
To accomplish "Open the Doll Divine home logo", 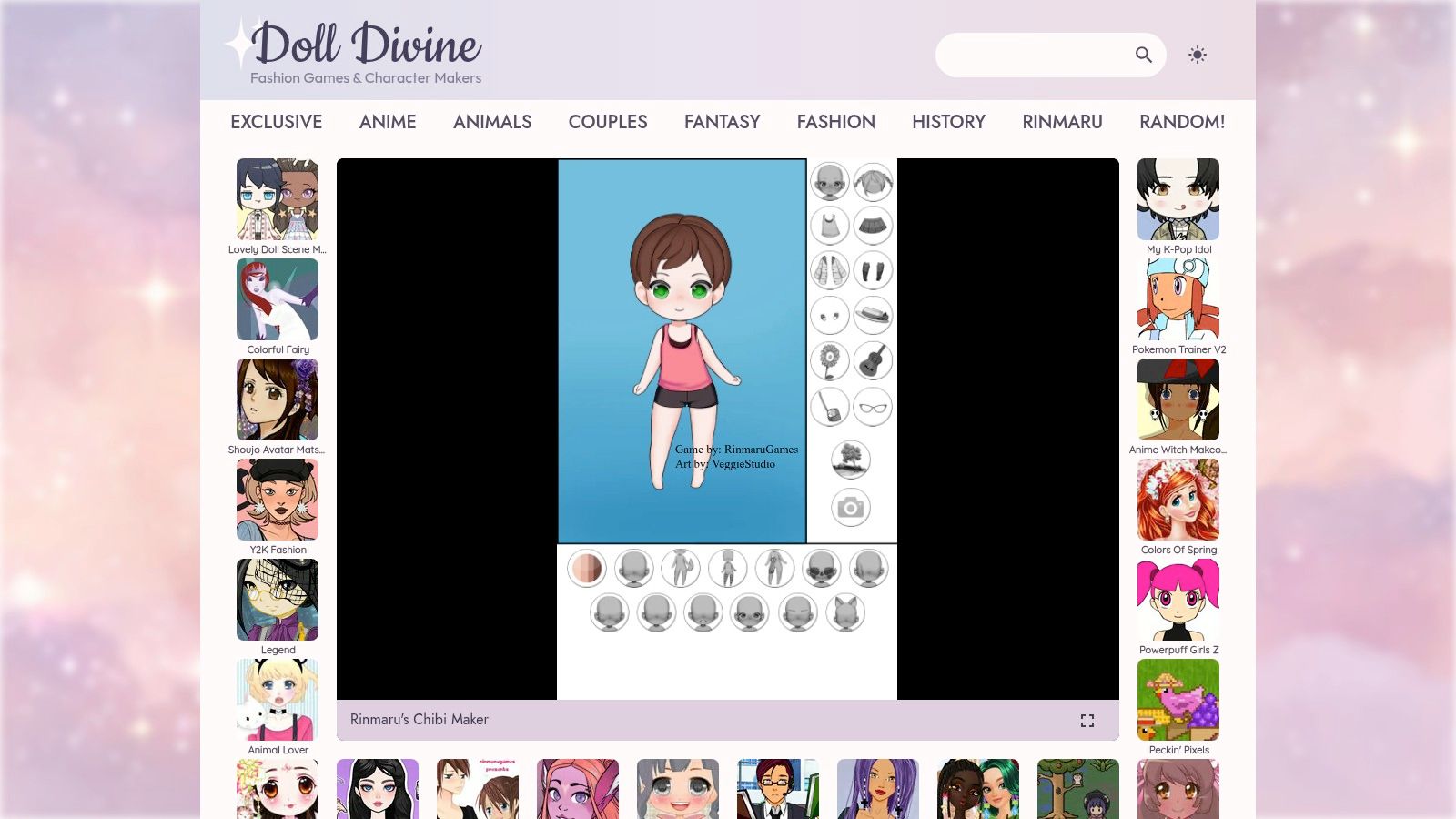I will (x=354, y=53).
